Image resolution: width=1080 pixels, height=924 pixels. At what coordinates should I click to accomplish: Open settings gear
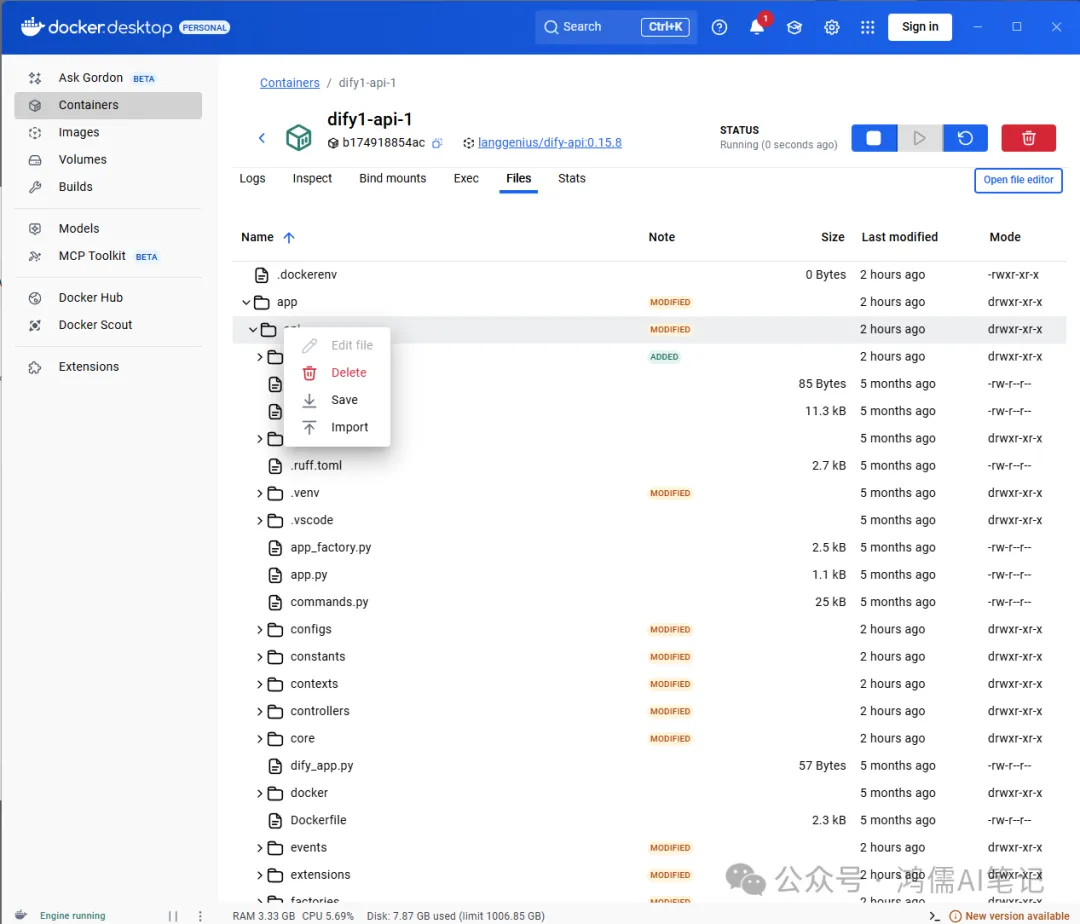(x=831, y=28)
